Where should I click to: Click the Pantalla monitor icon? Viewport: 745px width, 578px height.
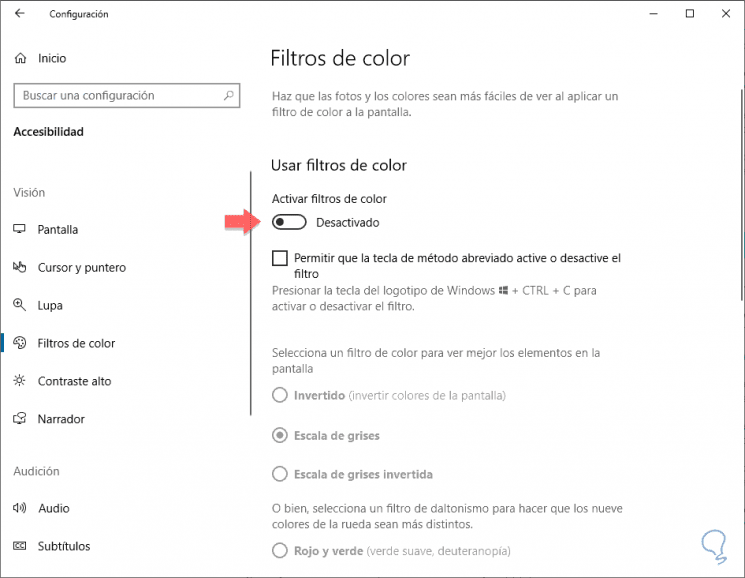[20, 230]
